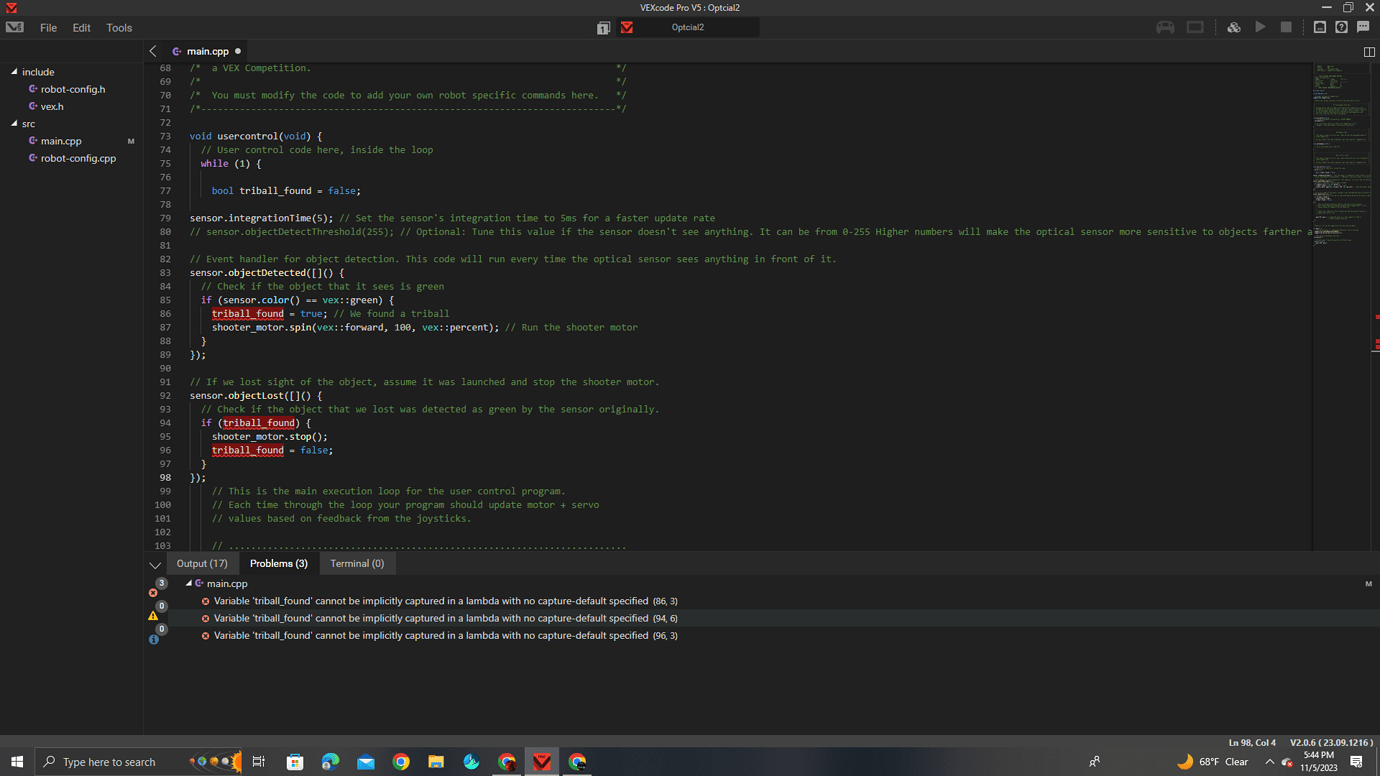Toggle the info messages indicator
Screen dimensions: 1380x776
153,638
